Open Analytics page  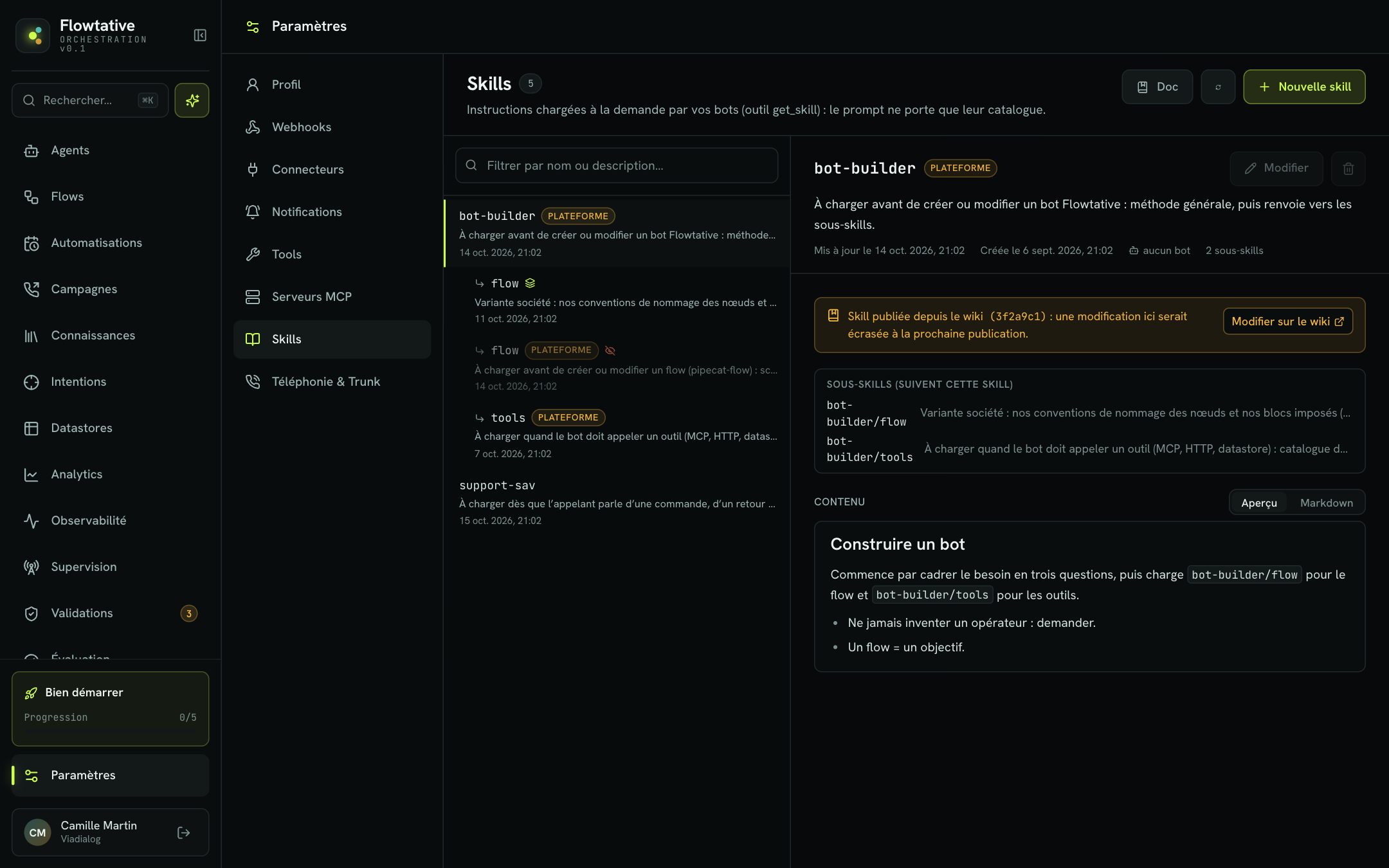[x=111, y=475]
